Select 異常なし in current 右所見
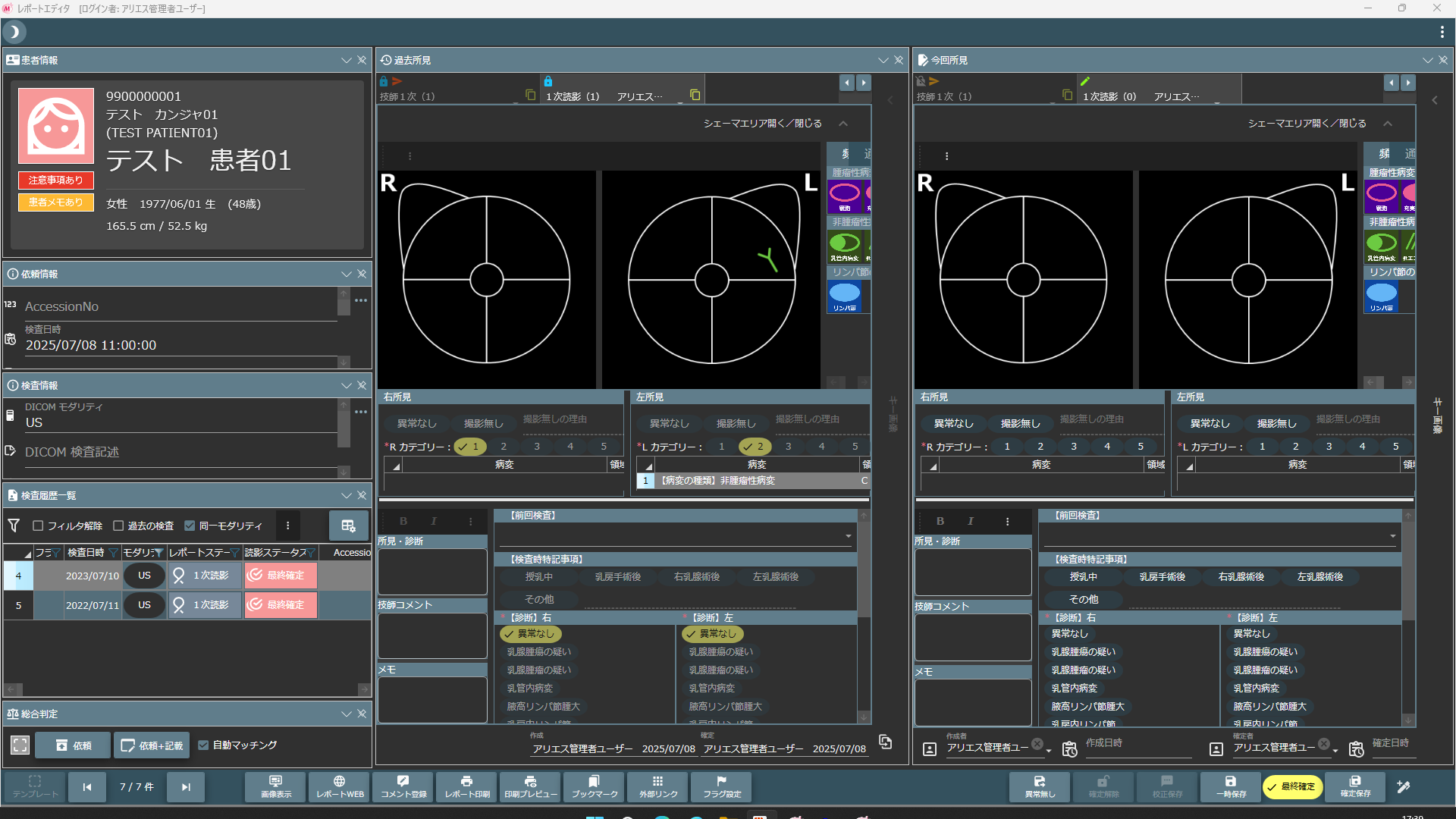The image size is (1456, 819). click(x=953, y=423)
